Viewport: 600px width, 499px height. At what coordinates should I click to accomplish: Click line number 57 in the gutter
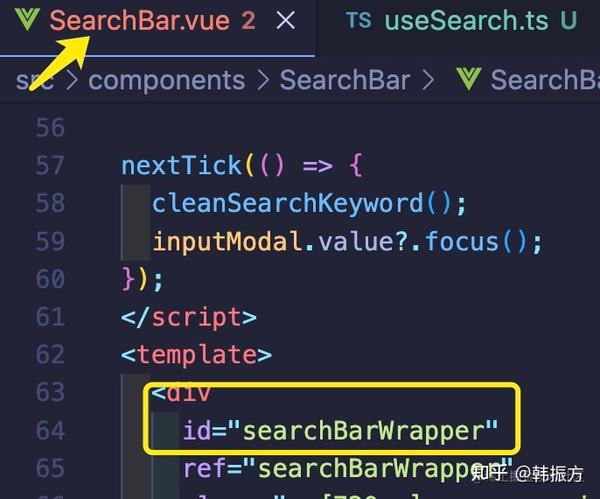click(50, 165)
